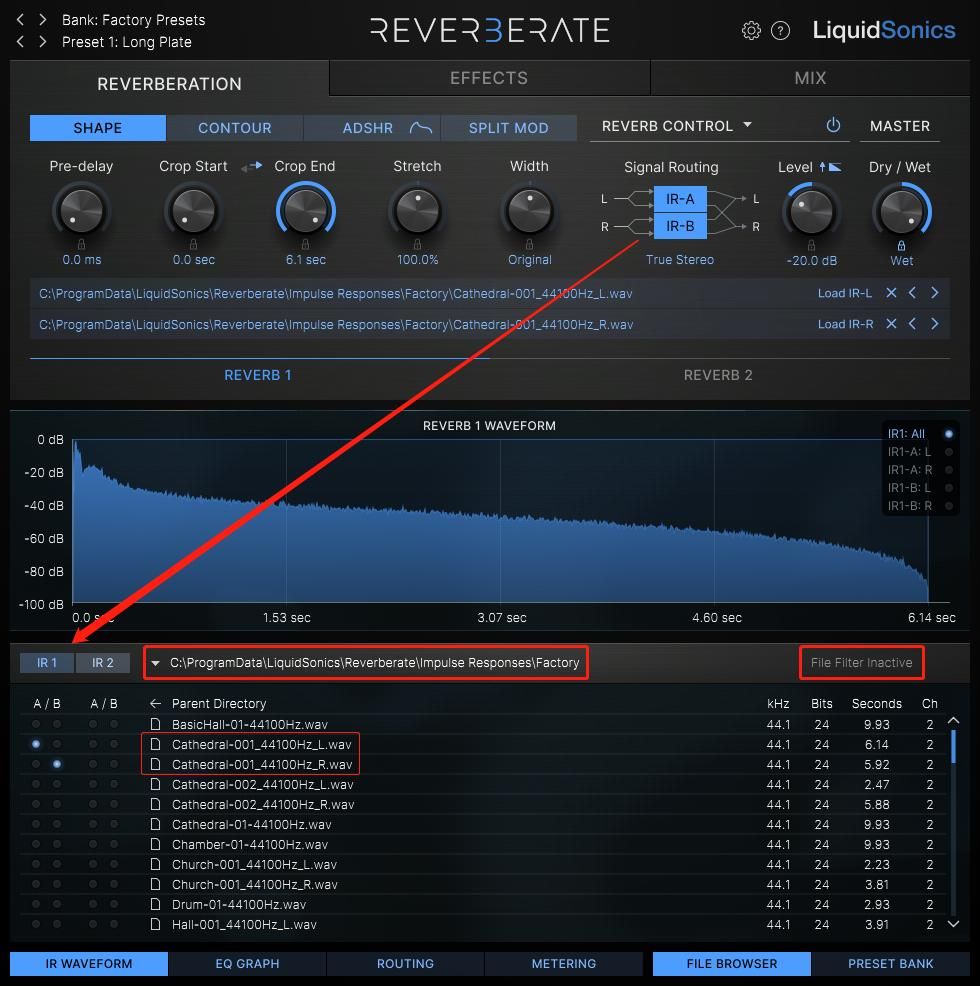This screenshot has height=986, width=980.
Task: Load previous IR-L file arrow
Action: point(912,292)
